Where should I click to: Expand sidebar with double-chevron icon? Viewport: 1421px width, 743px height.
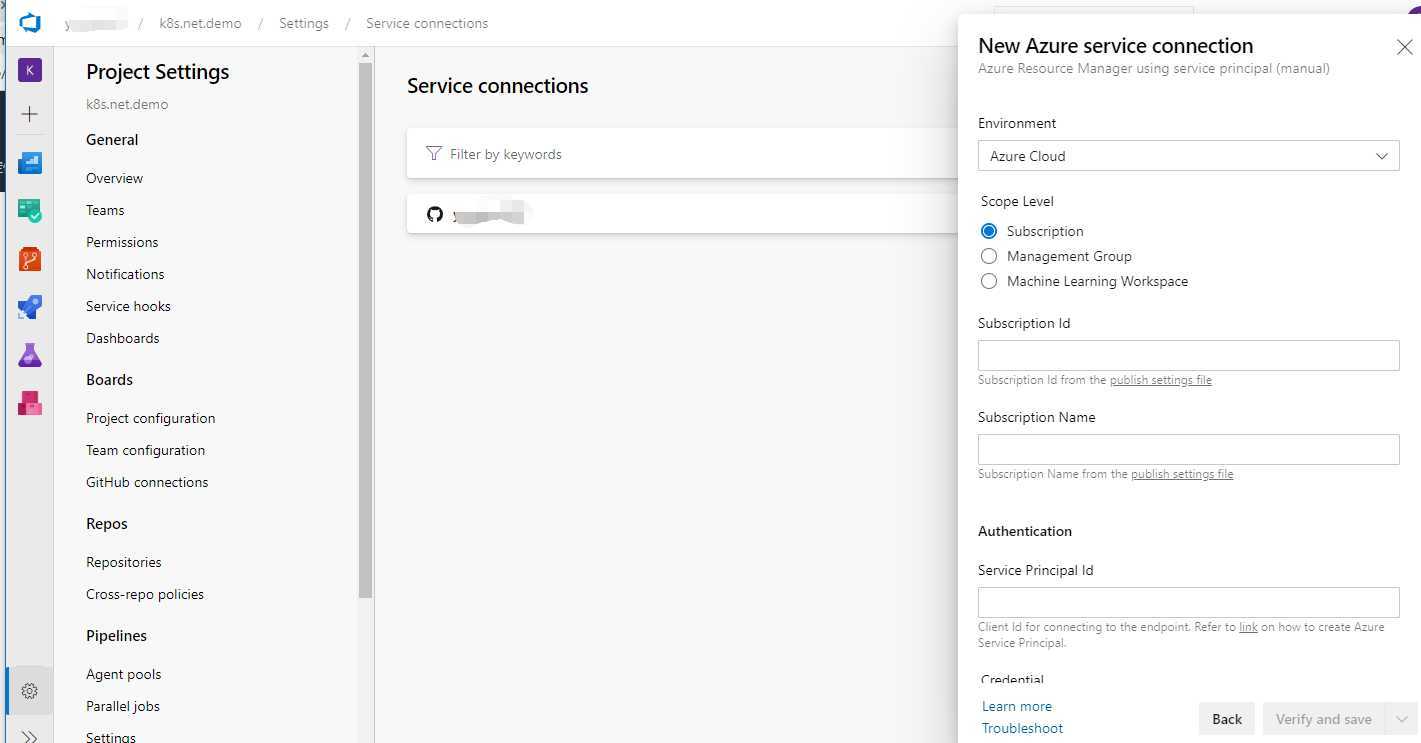click(x=30, y=736)
